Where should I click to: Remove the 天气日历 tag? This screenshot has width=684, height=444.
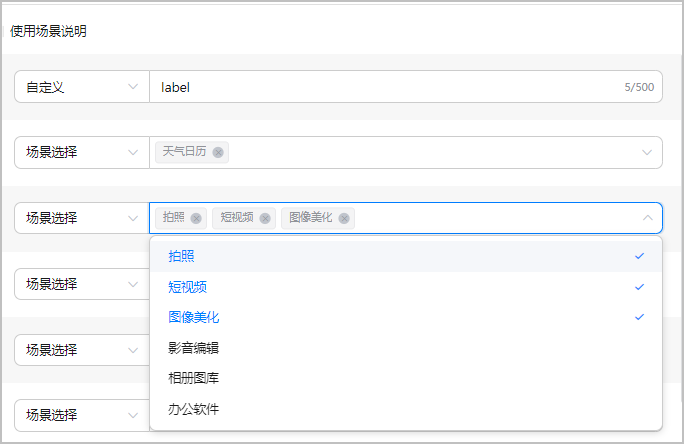[x=217, y=152]
